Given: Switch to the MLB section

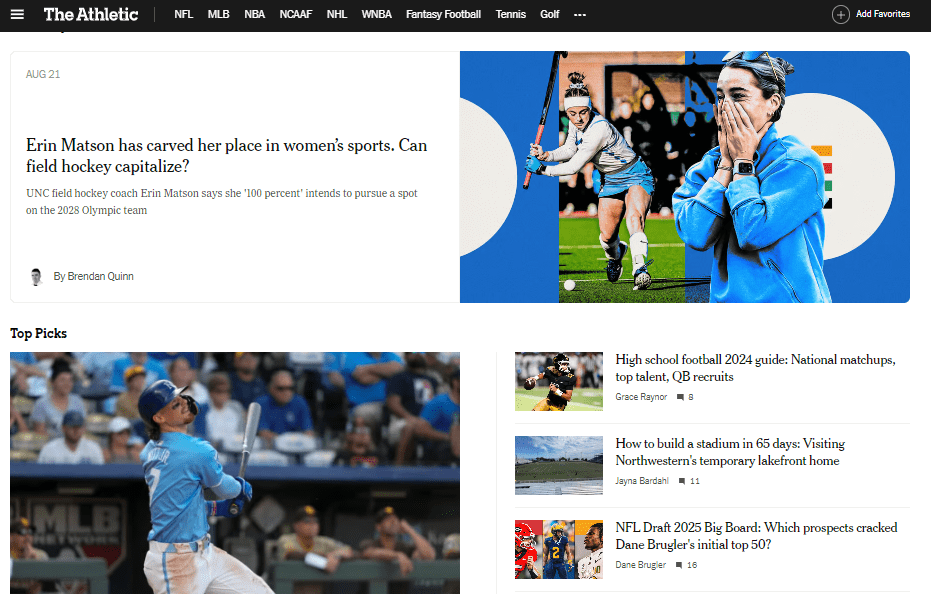Looking at the screenshot, I should click(218, 14).
